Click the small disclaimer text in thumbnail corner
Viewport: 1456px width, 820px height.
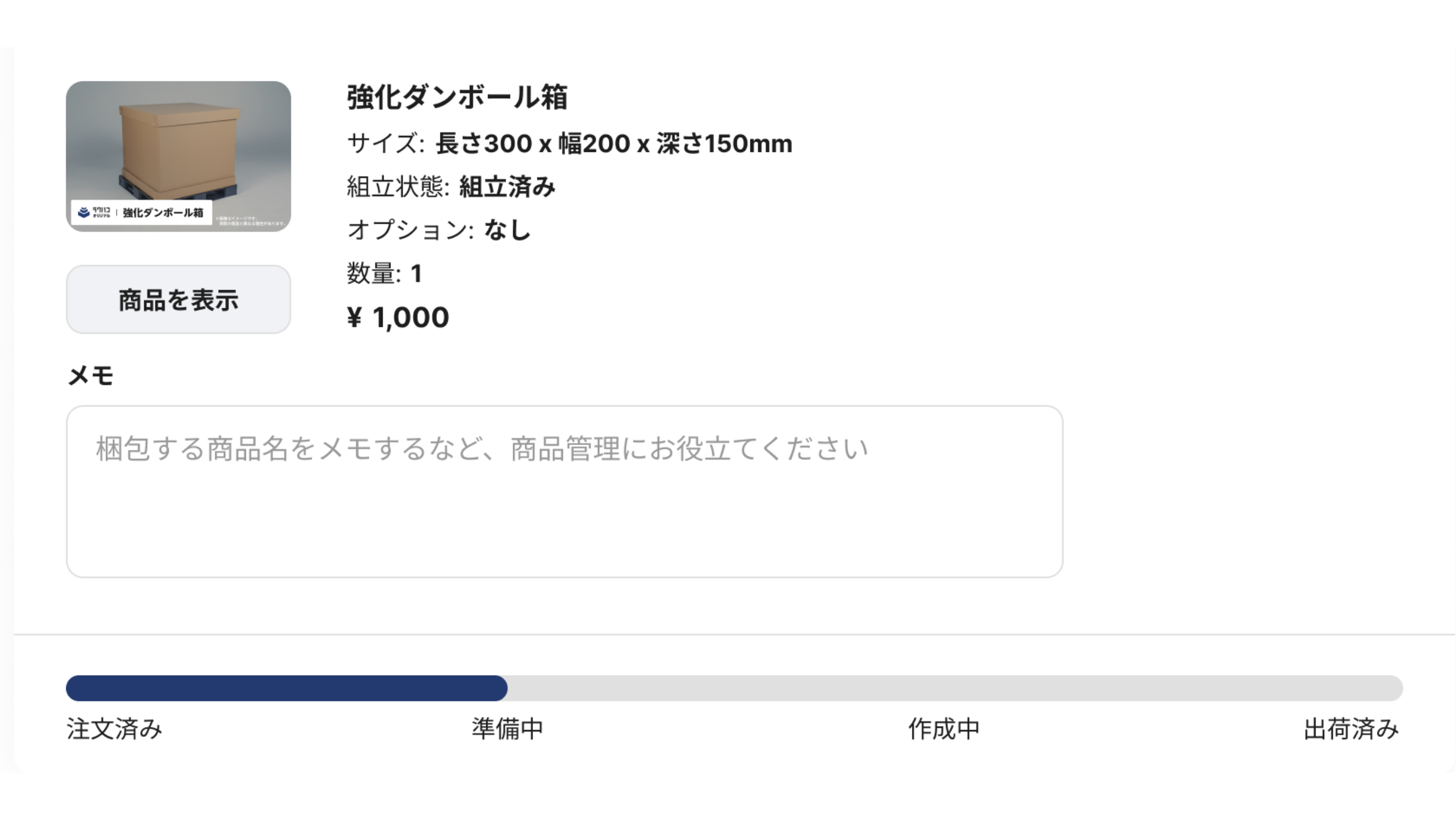(251, 220)
